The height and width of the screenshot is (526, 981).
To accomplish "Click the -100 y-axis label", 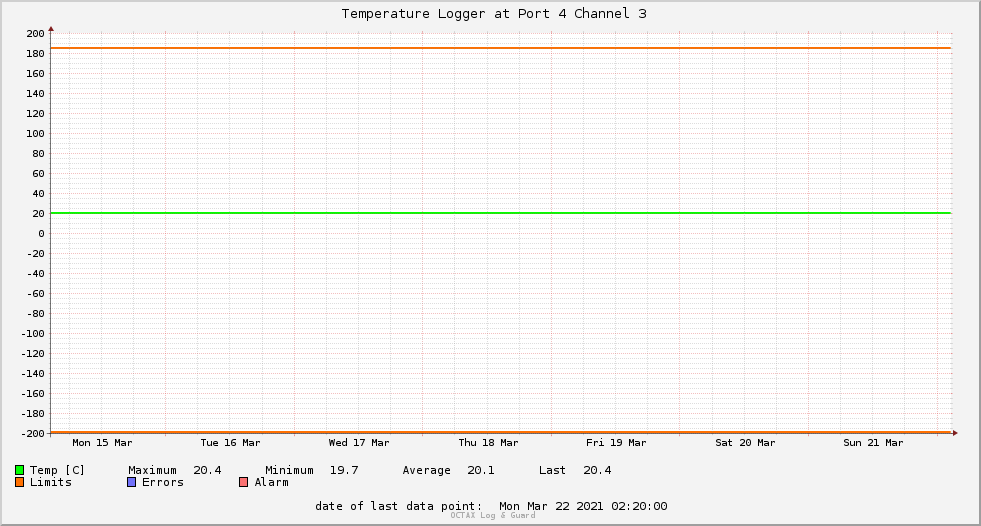I will [x=33, y=334].
